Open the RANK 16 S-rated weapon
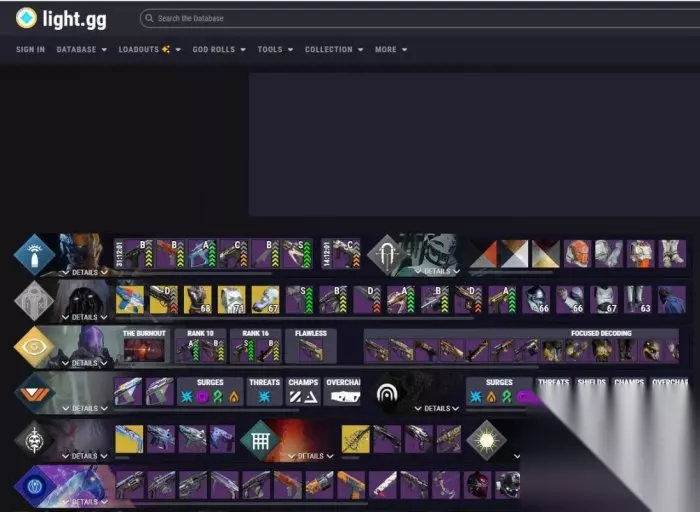Image resolution: width=700 pixels, height=512 pixels. click(243, 350)
